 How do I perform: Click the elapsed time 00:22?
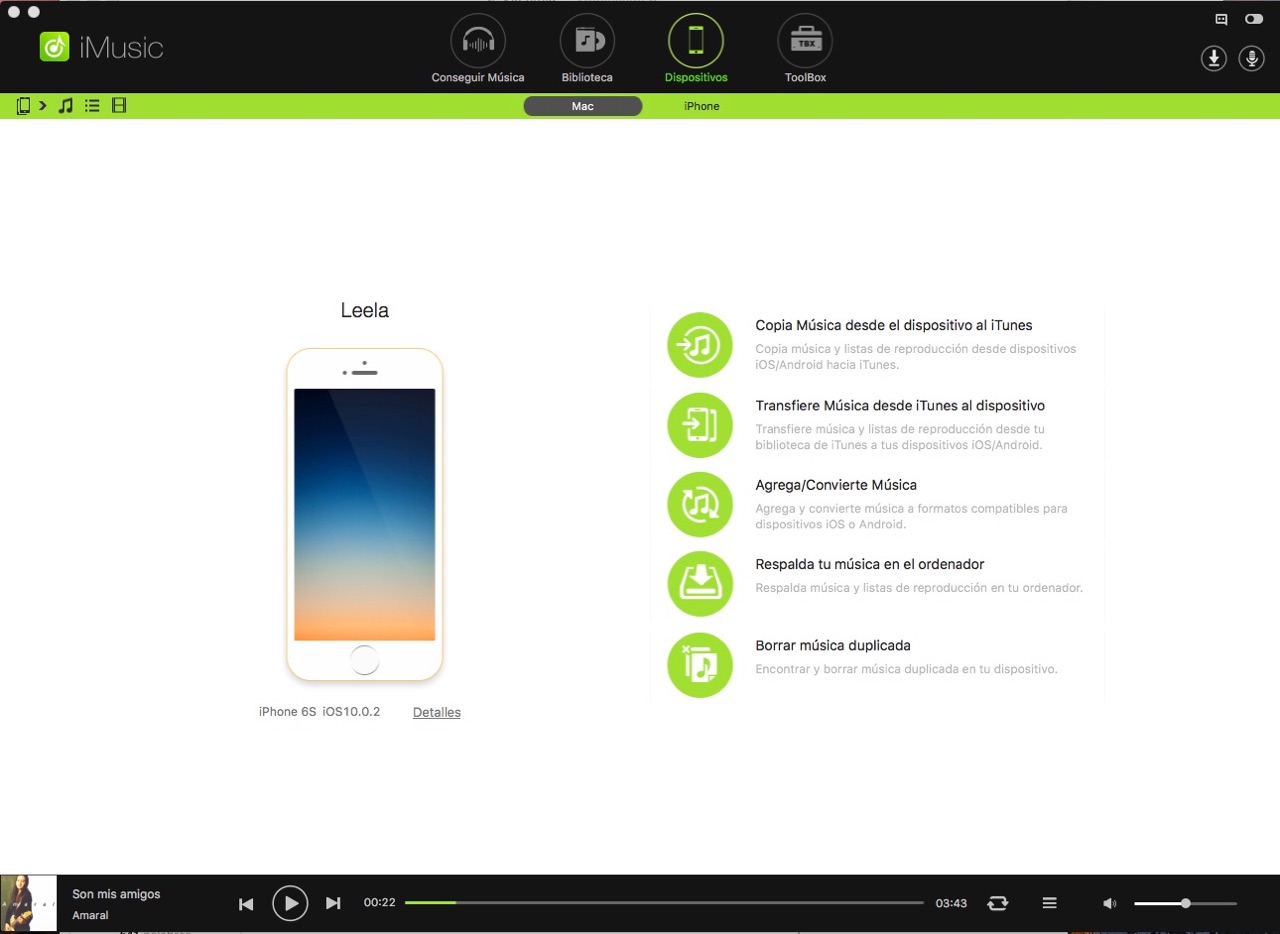click(x=380, y=903)
